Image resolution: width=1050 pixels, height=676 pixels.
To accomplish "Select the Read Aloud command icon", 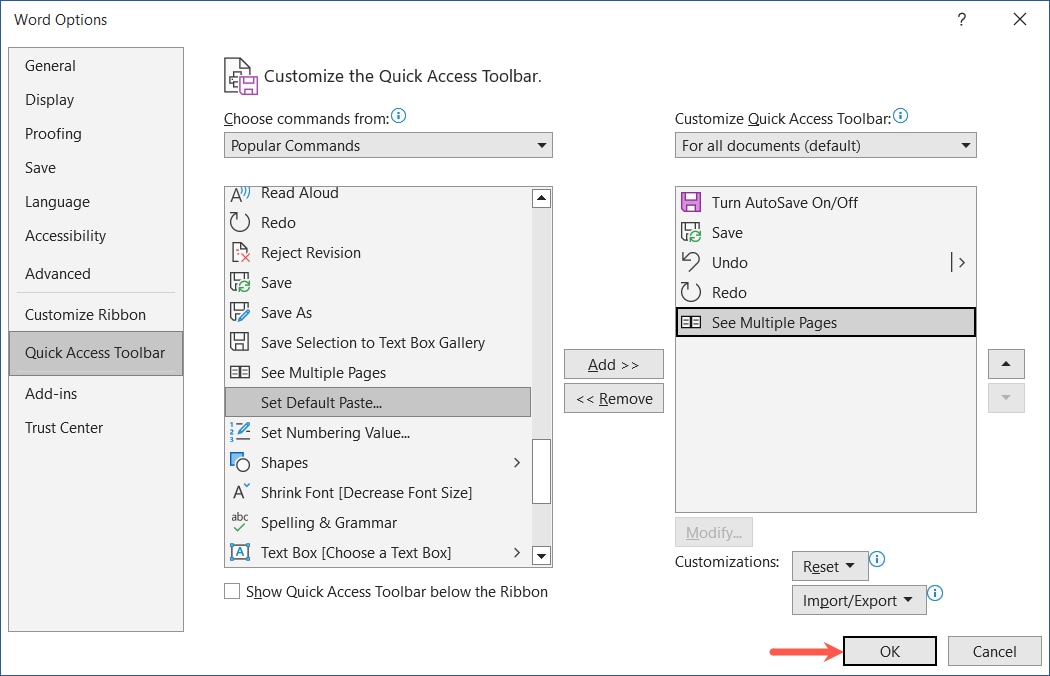I will 240,192.
